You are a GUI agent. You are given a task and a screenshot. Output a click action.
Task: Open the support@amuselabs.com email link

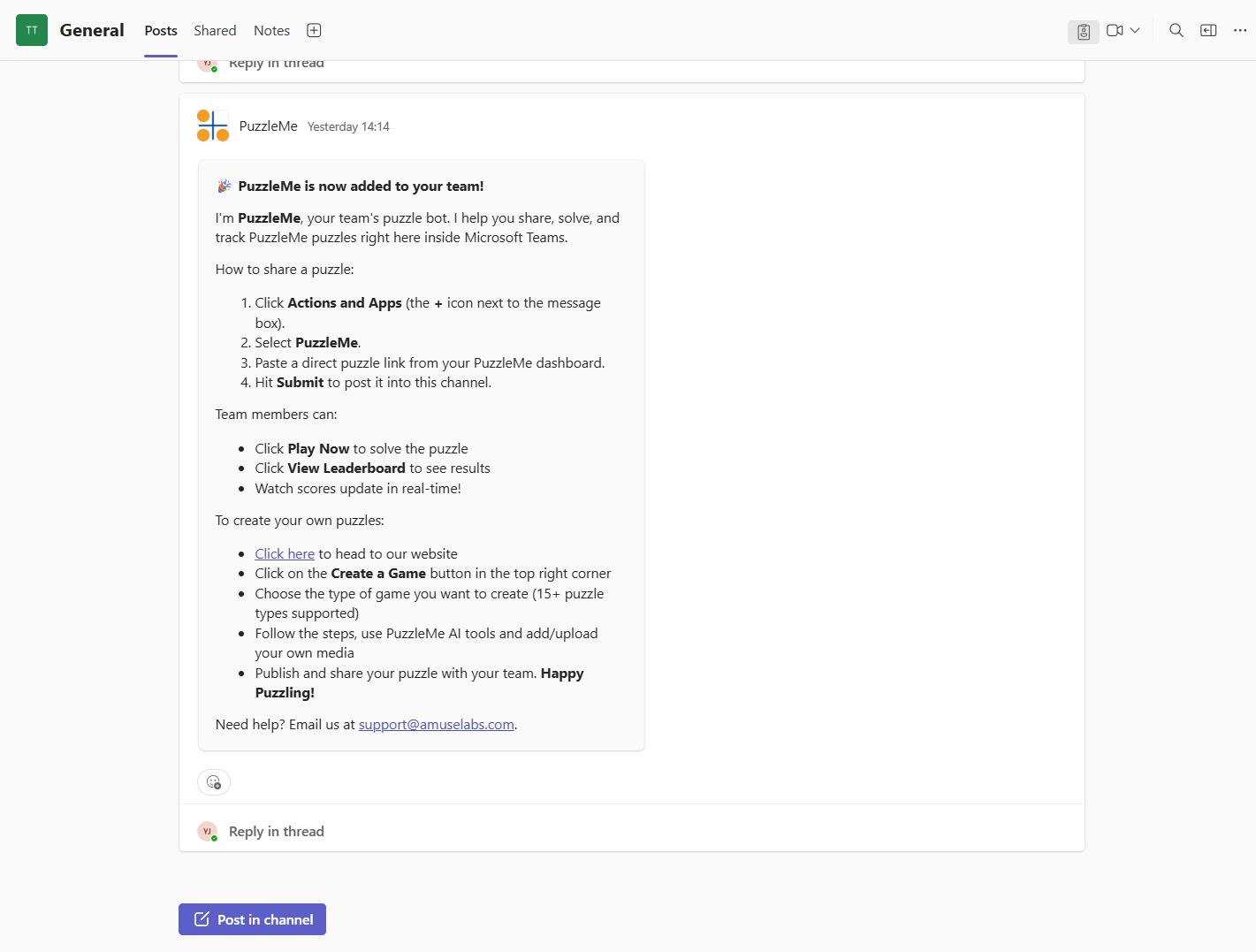436,725
